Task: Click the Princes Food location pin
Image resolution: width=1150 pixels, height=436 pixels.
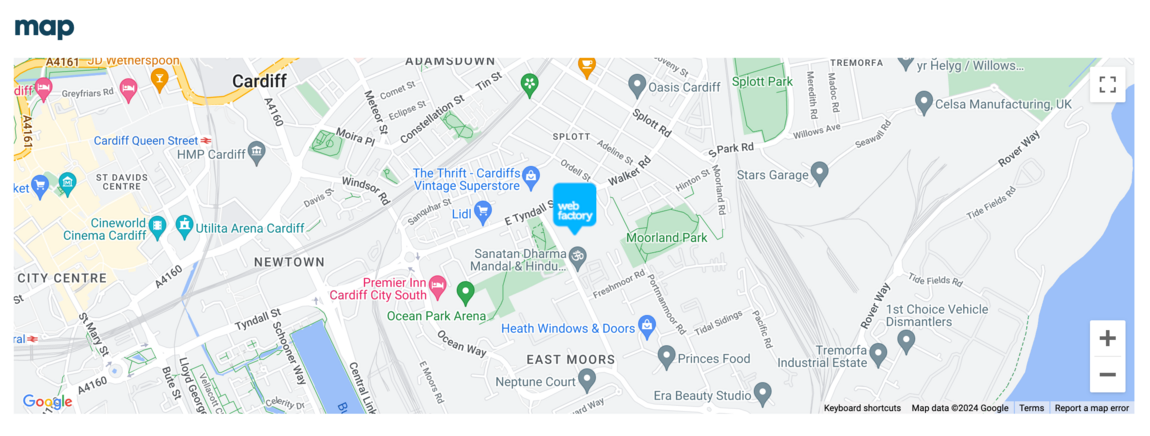Action: (x=666, y=357)
